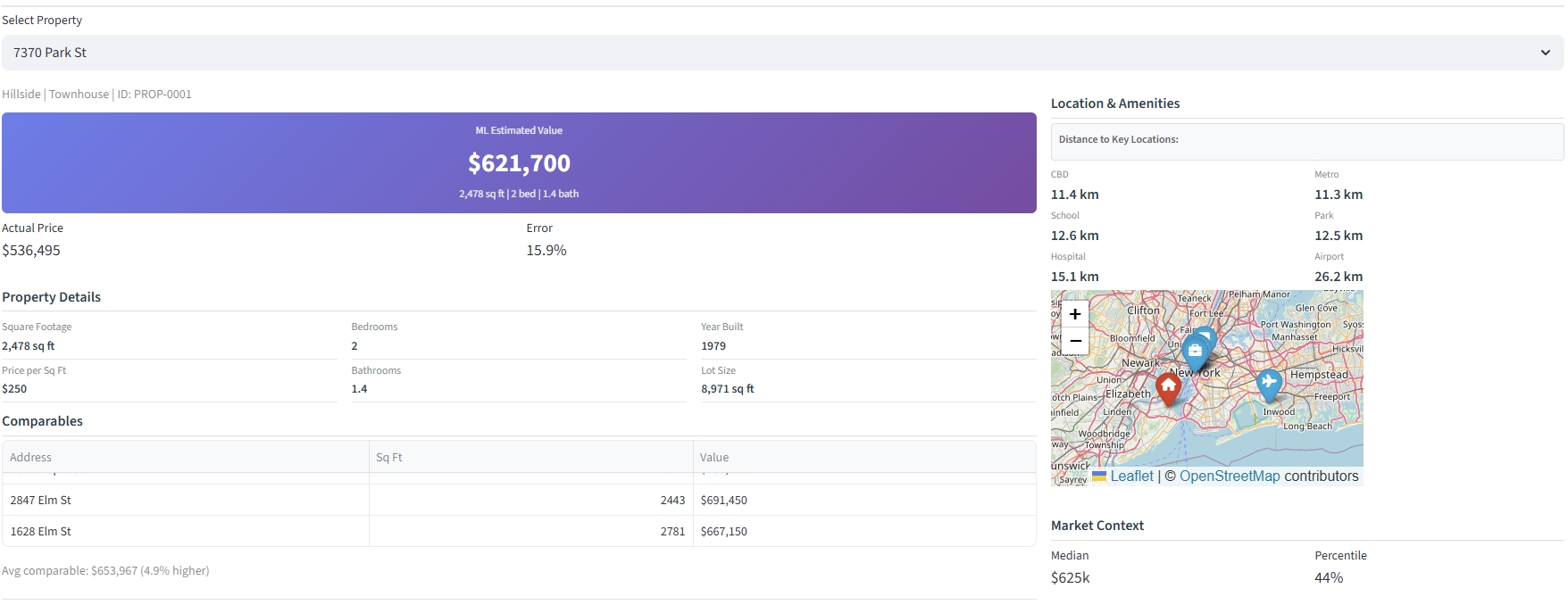
Task: Click the airplane airport marker on map
Action: (x=1269, y=383)
